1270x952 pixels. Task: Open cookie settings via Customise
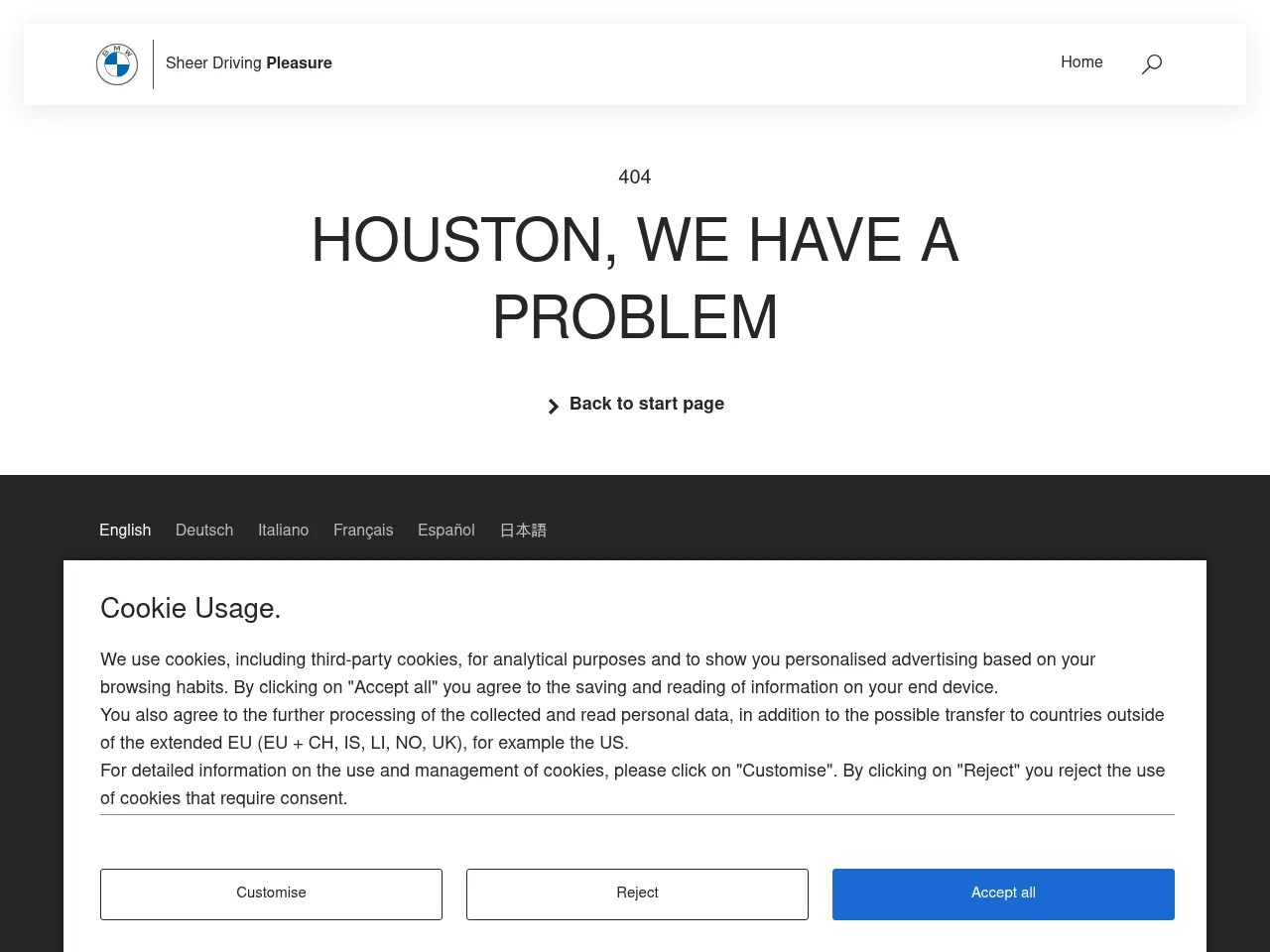click(271, 893)
